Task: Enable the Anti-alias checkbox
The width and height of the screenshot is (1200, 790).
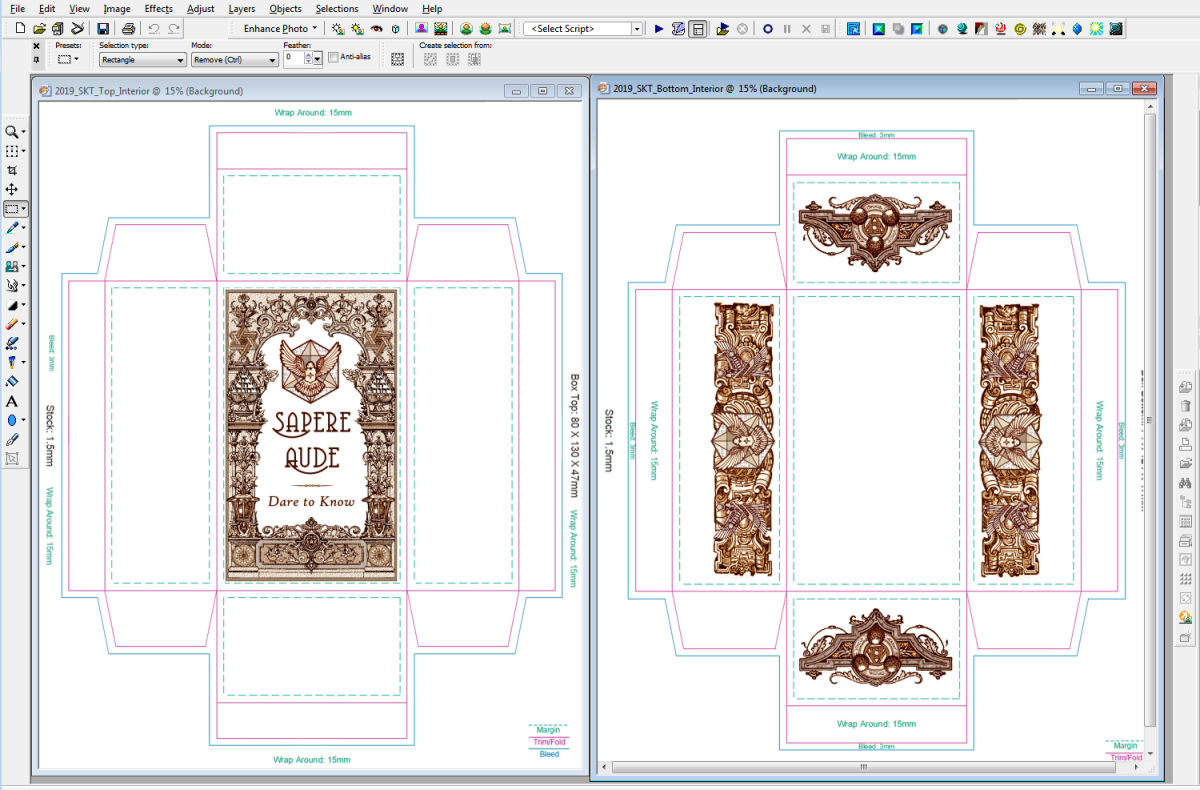Action: (333, 58)
